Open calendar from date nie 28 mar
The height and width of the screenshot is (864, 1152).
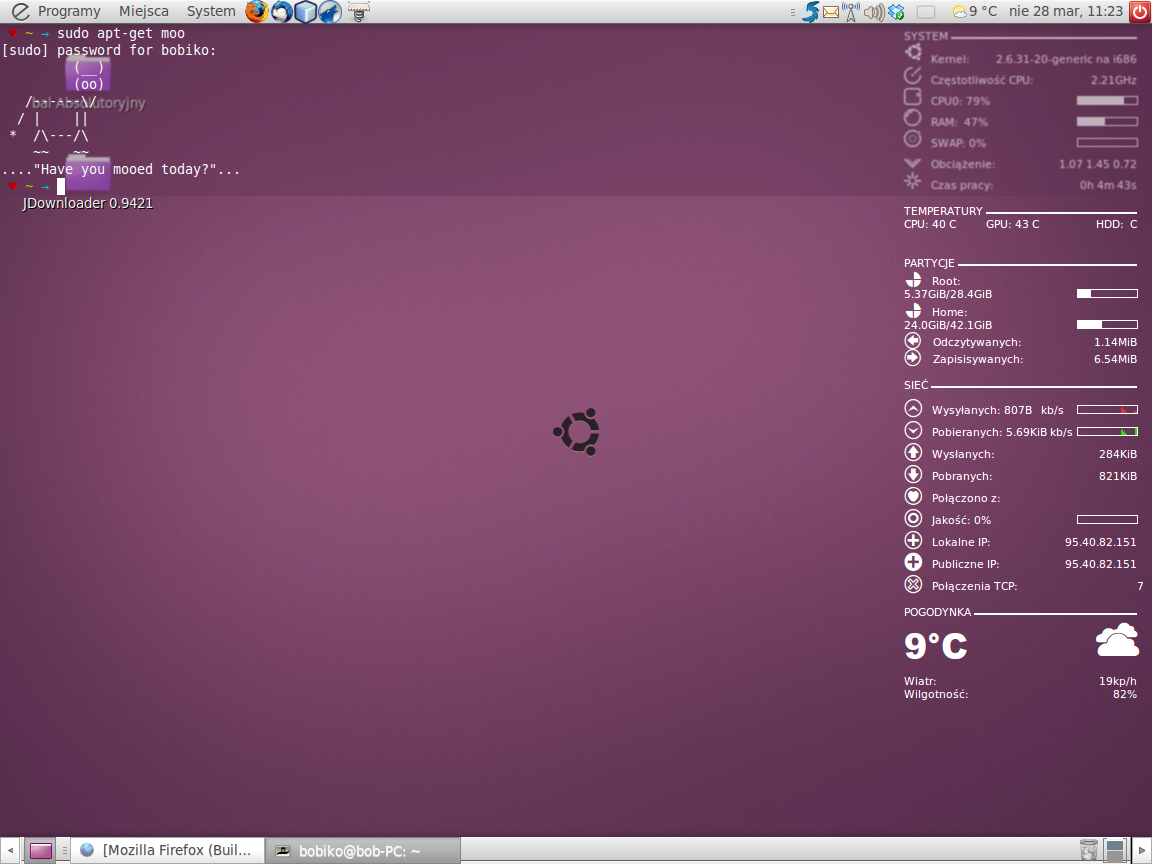1066,12
